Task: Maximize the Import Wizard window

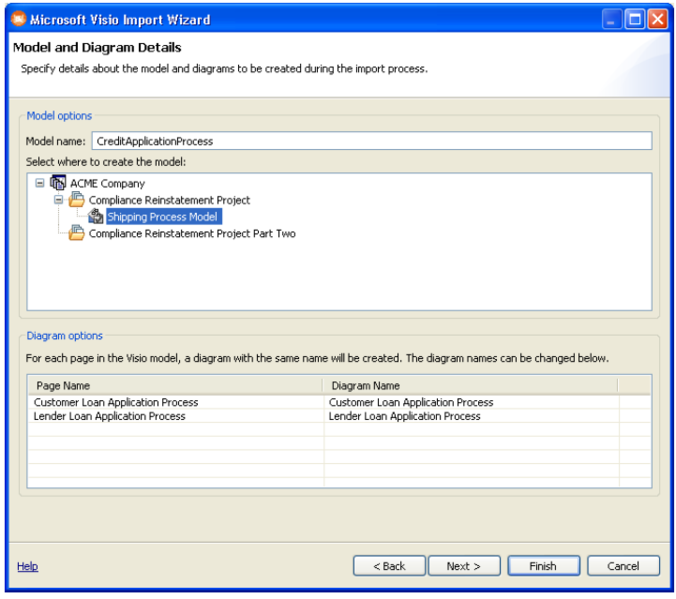Action: tap(635, 19)
